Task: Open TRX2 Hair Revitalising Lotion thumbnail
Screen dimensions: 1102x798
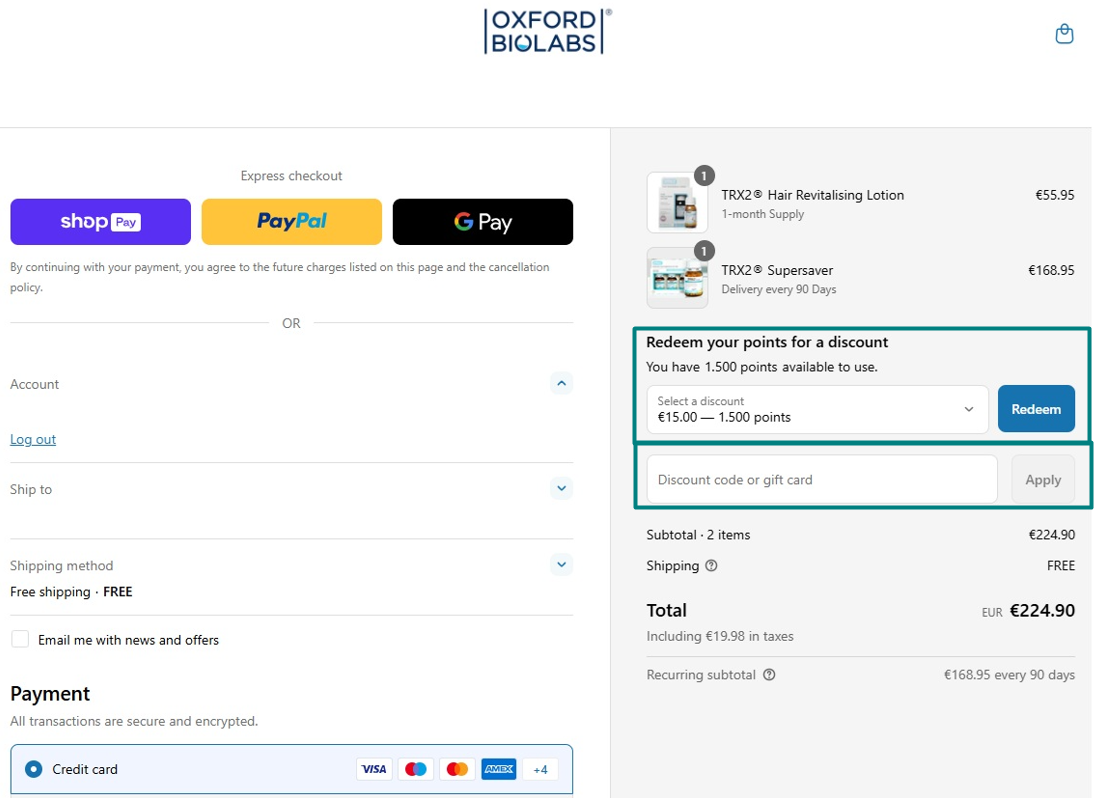Action: tap(678, 202)
